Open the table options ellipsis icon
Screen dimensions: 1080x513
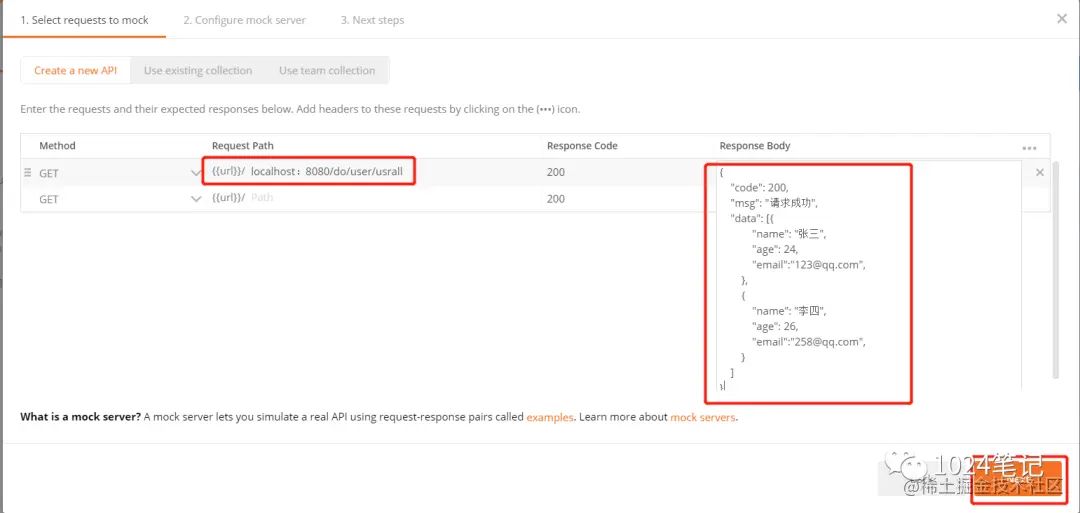click(1030, 148)
